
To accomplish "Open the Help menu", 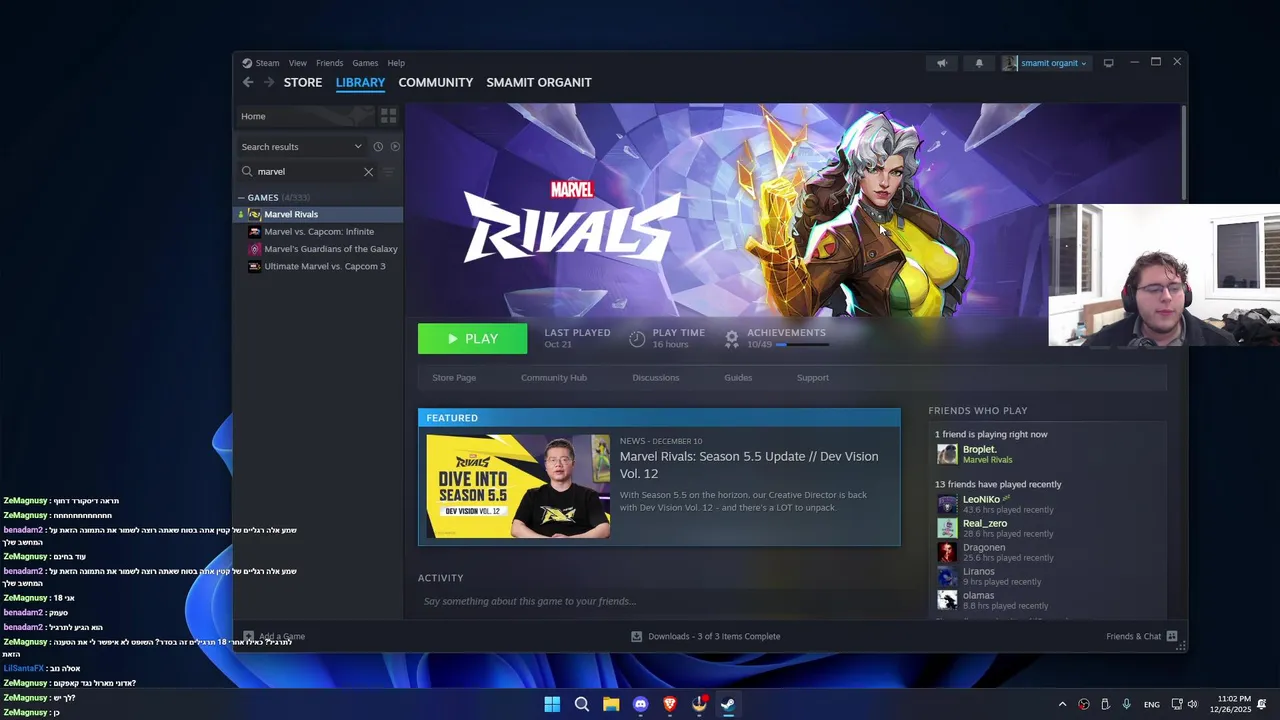I will pyautogui.click(x=396, y=63).
